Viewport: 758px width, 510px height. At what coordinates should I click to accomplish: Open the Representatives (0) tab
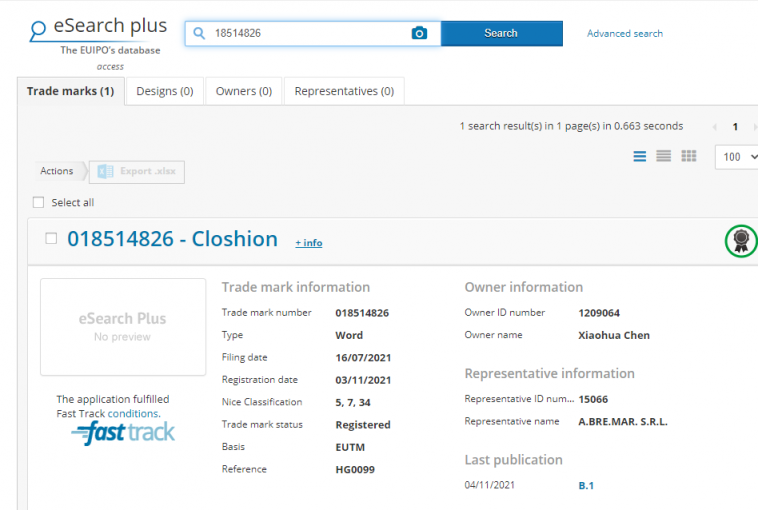pyautogui.click(x=344, y=91)
